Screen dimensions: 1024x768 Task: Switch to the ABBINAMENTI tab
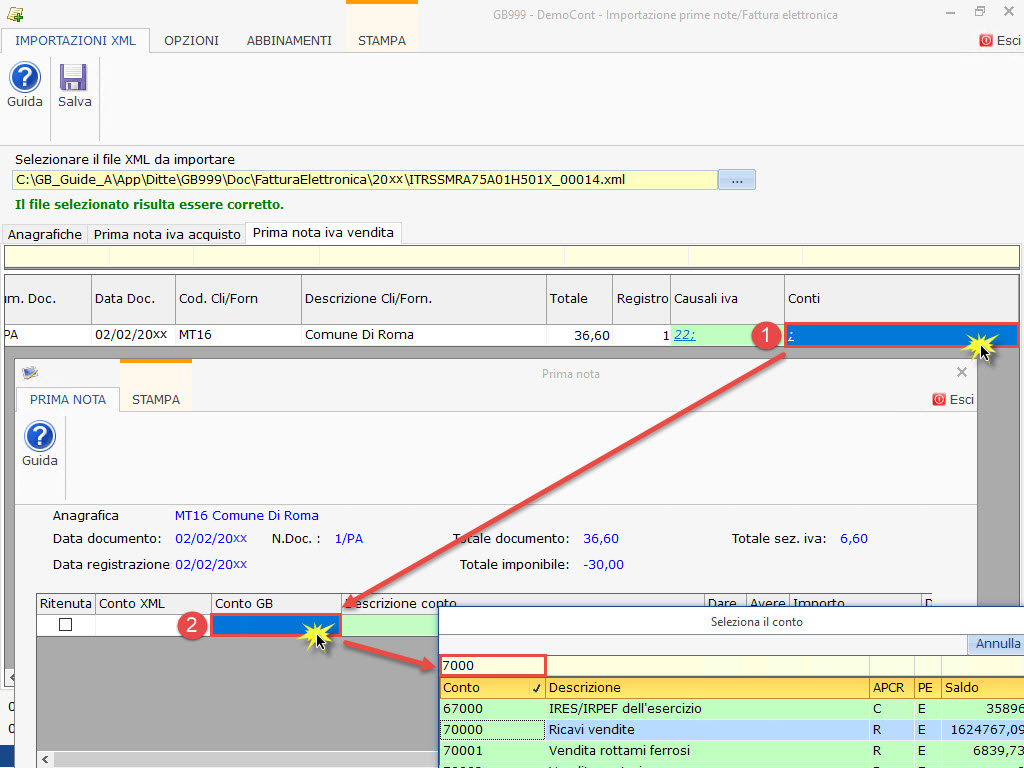click(x=289, y=41)
